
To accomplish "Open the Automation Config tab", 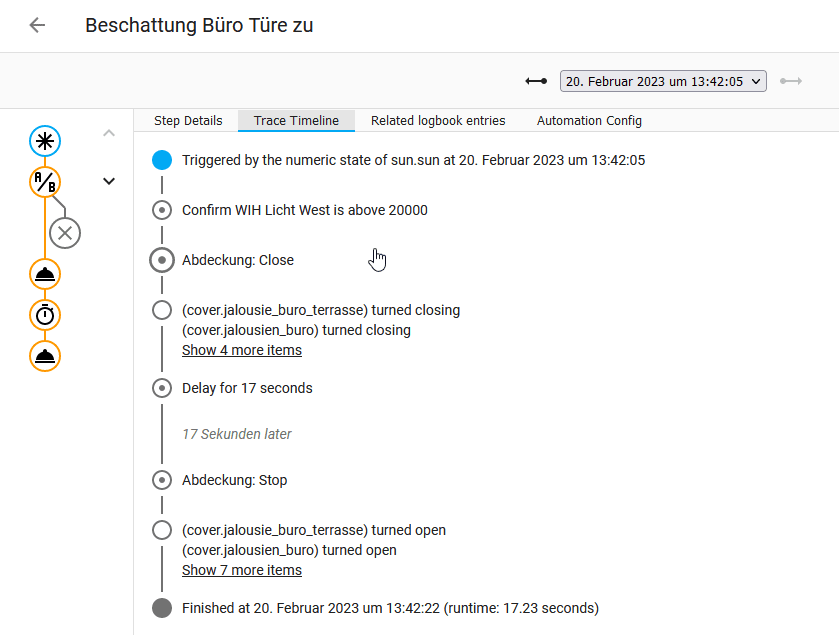I will (x=589, y=121).
